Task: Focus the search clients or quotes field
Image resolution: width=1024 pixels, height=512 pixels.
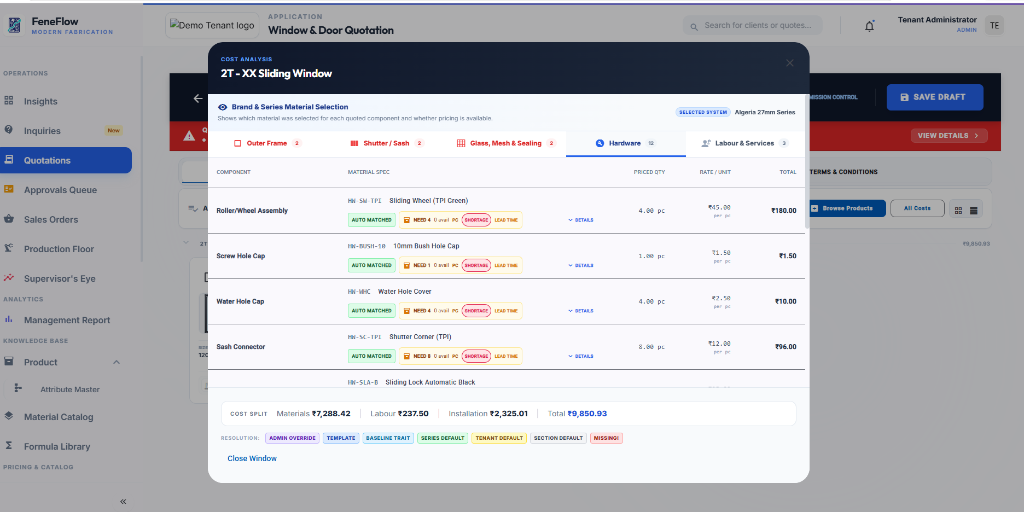Action: coord(753,25)
